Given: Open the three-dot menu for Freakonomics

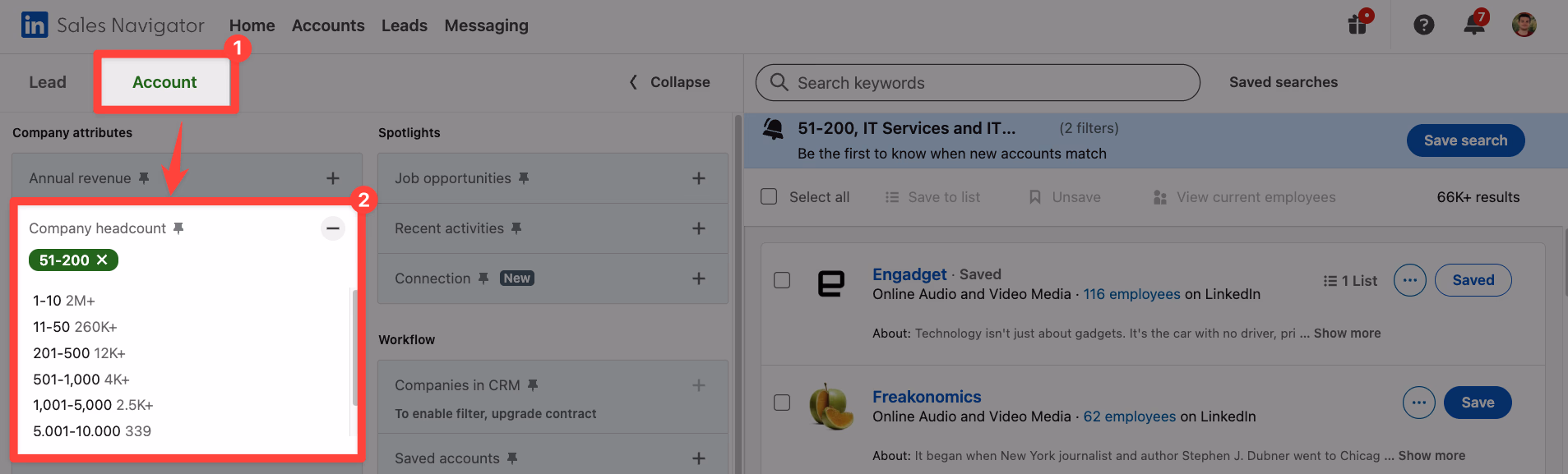Looking at the screenshot, I should coord(1419,403).
